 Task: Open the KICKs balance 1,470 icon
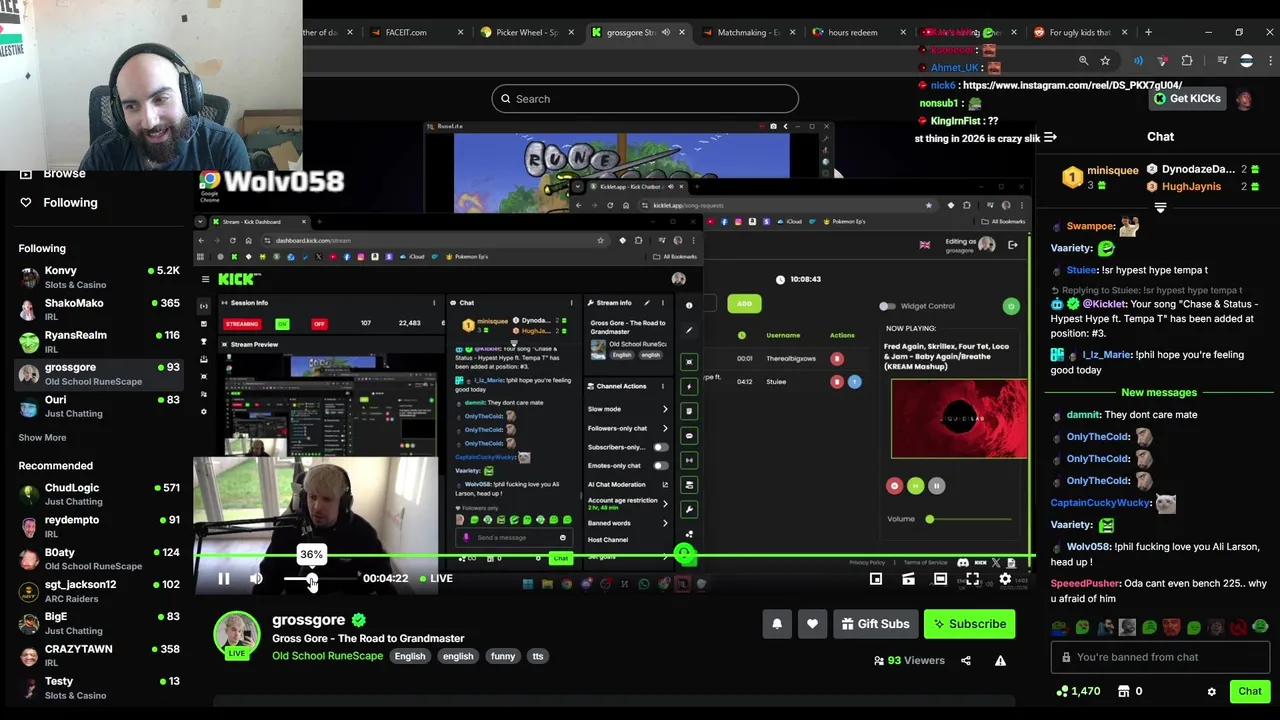[1078, 692]
